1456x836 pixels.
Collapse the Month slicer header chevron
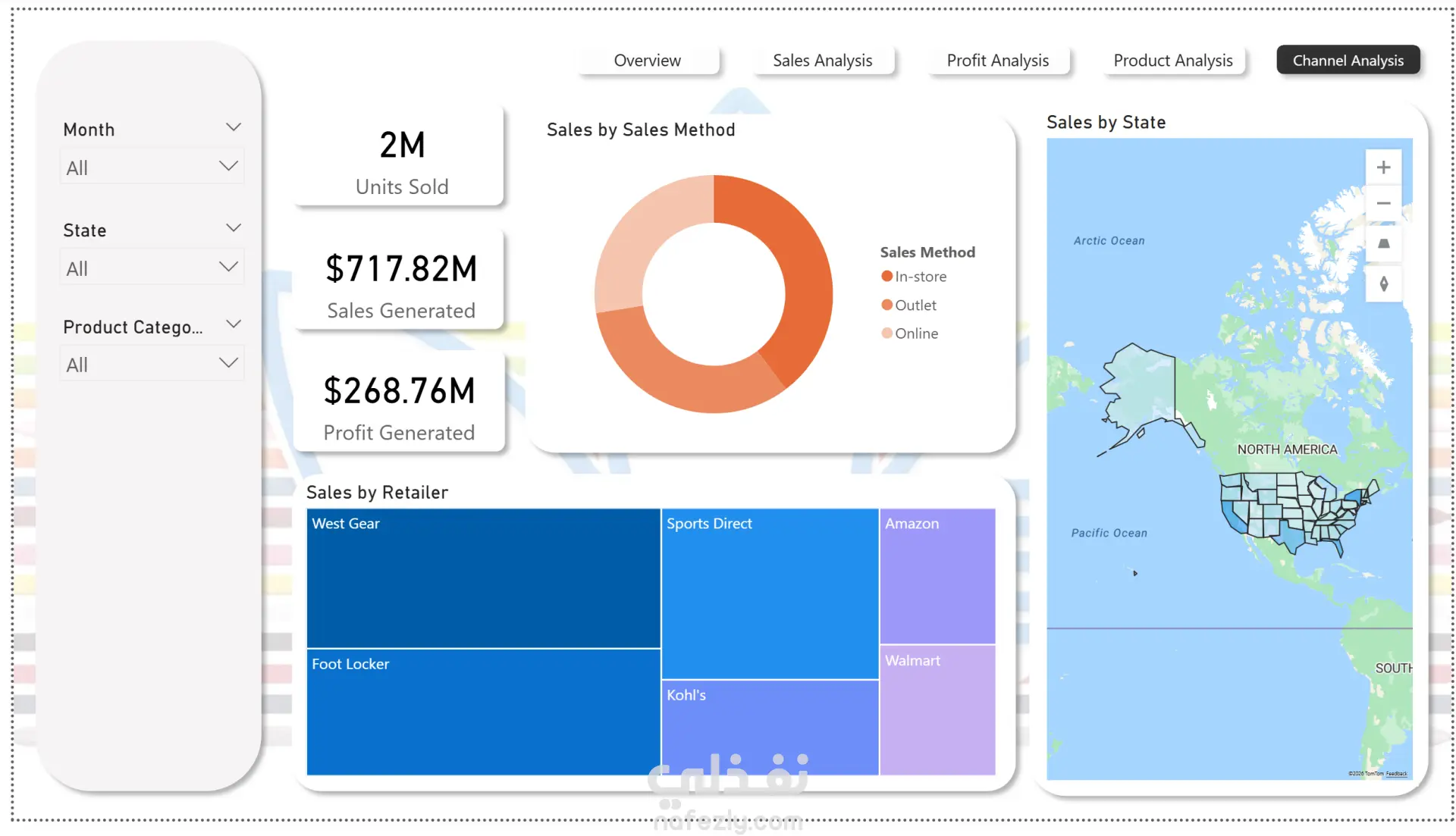coord(234,127)
